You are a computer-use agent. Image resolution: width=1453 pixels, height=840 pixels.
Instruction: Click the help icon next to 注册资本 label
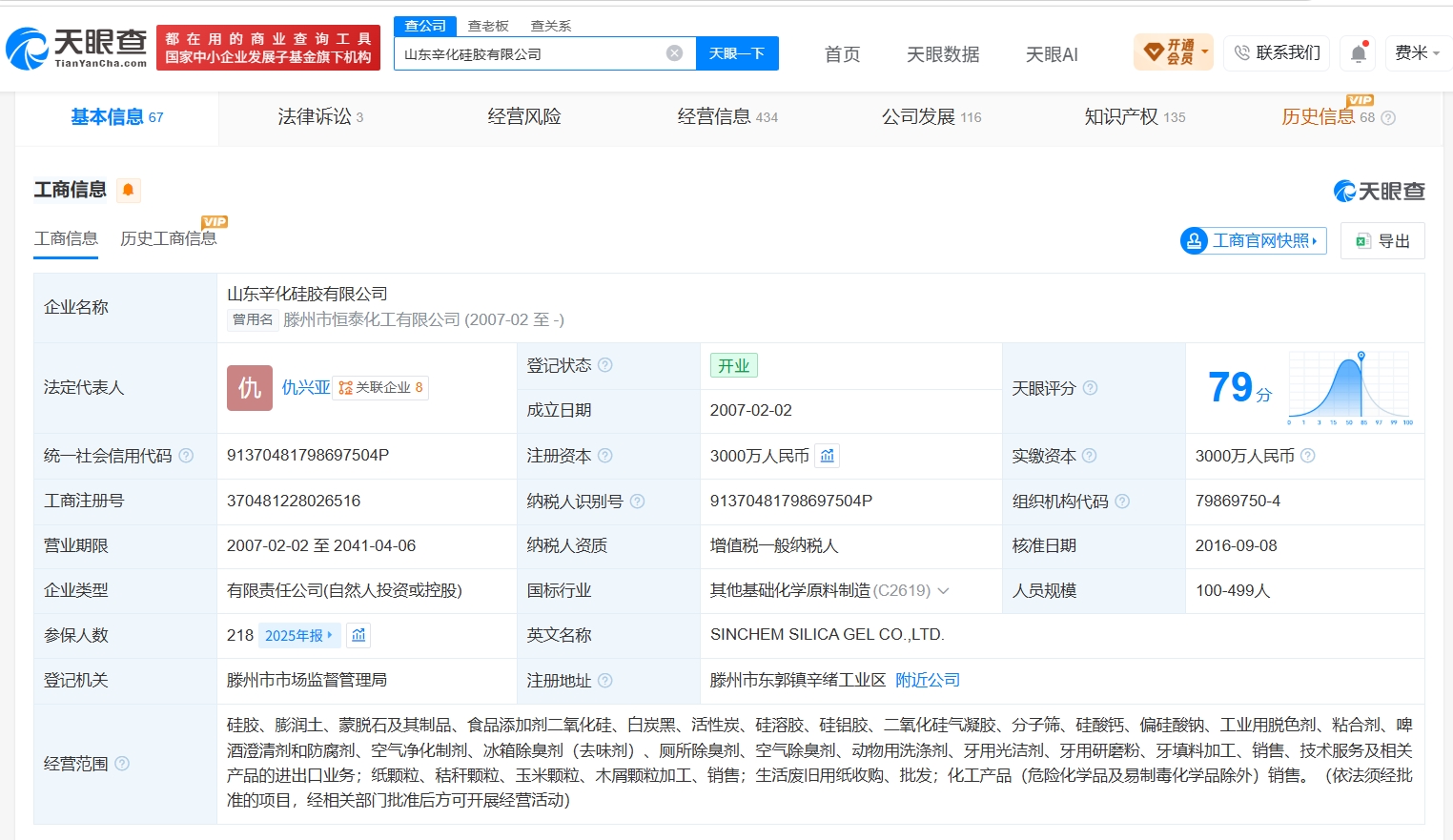click(x=605, y=456)
